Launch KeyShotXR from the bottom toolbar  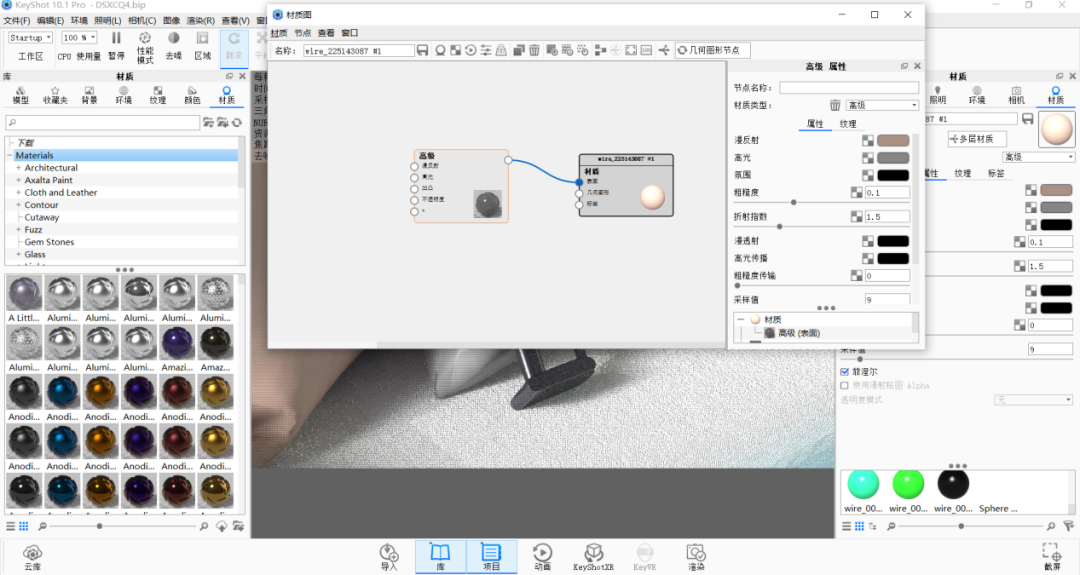[x=593, y=557]
